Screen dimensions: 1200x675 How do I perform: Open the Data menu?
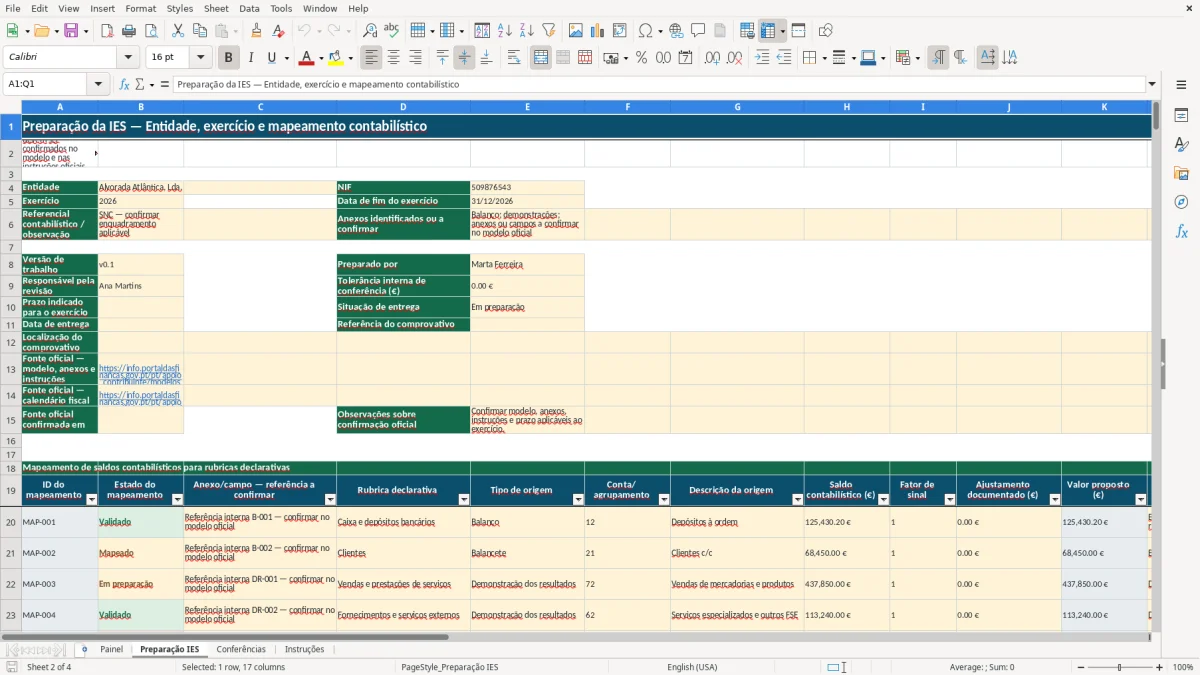(x=249, y=8)
